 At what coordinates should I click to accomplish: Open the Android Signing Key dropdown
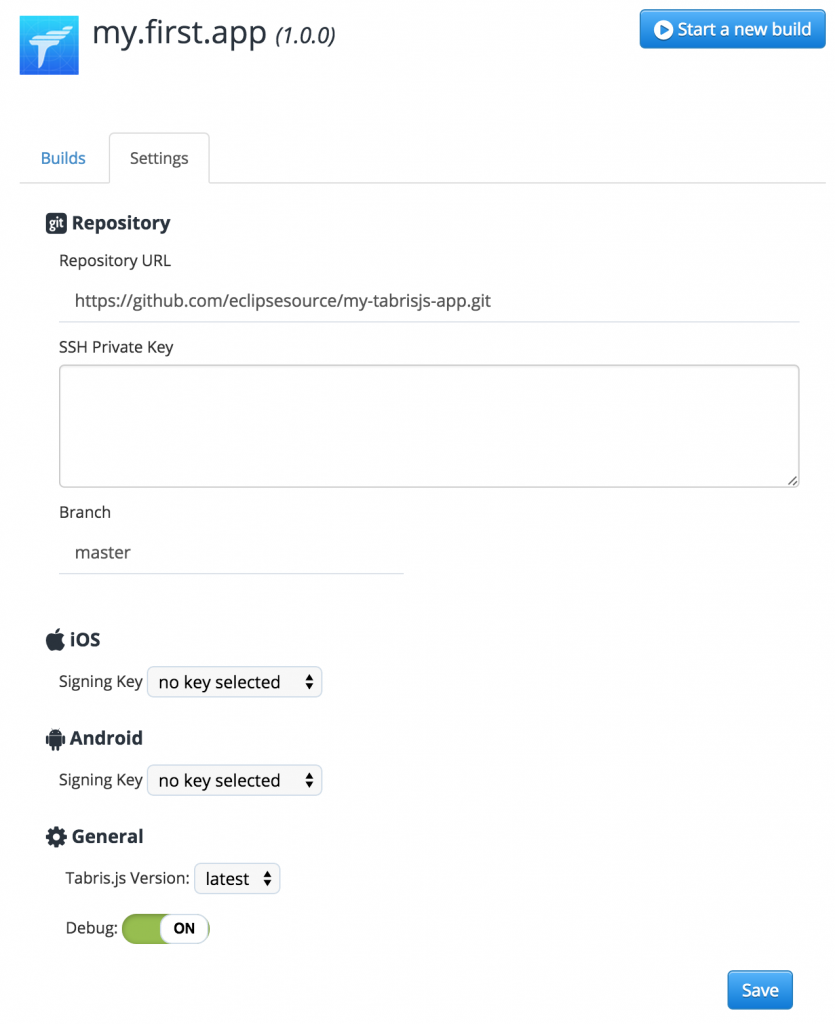[235, 780]
